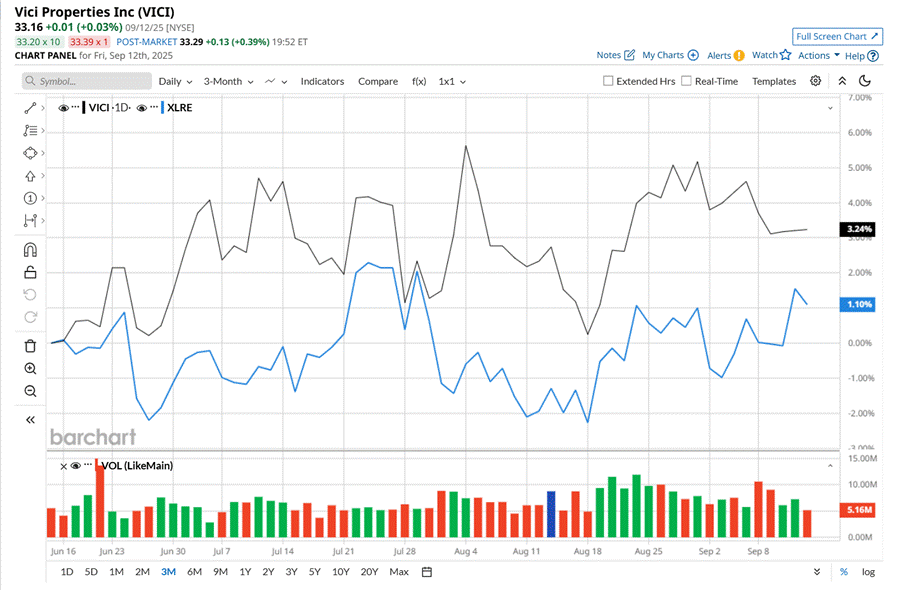Open VICI series options dots
The width and height of the screenshot is (902, 590).
point(75,108)
